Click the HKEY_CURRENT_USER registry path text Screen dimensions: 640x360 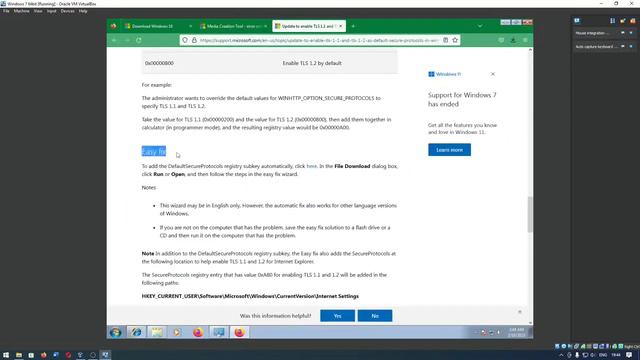(250, 296)
